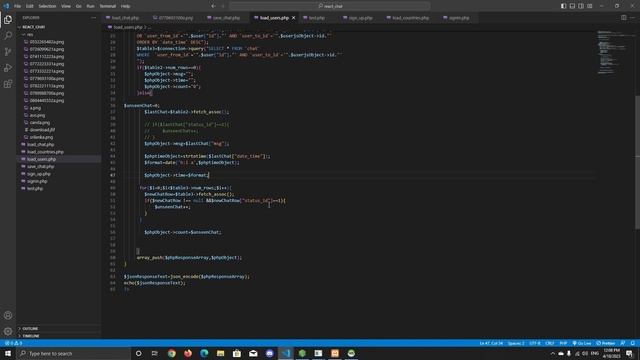Open test.php in the Explorer file tree
640x360 pixels.
coord(59,189)
